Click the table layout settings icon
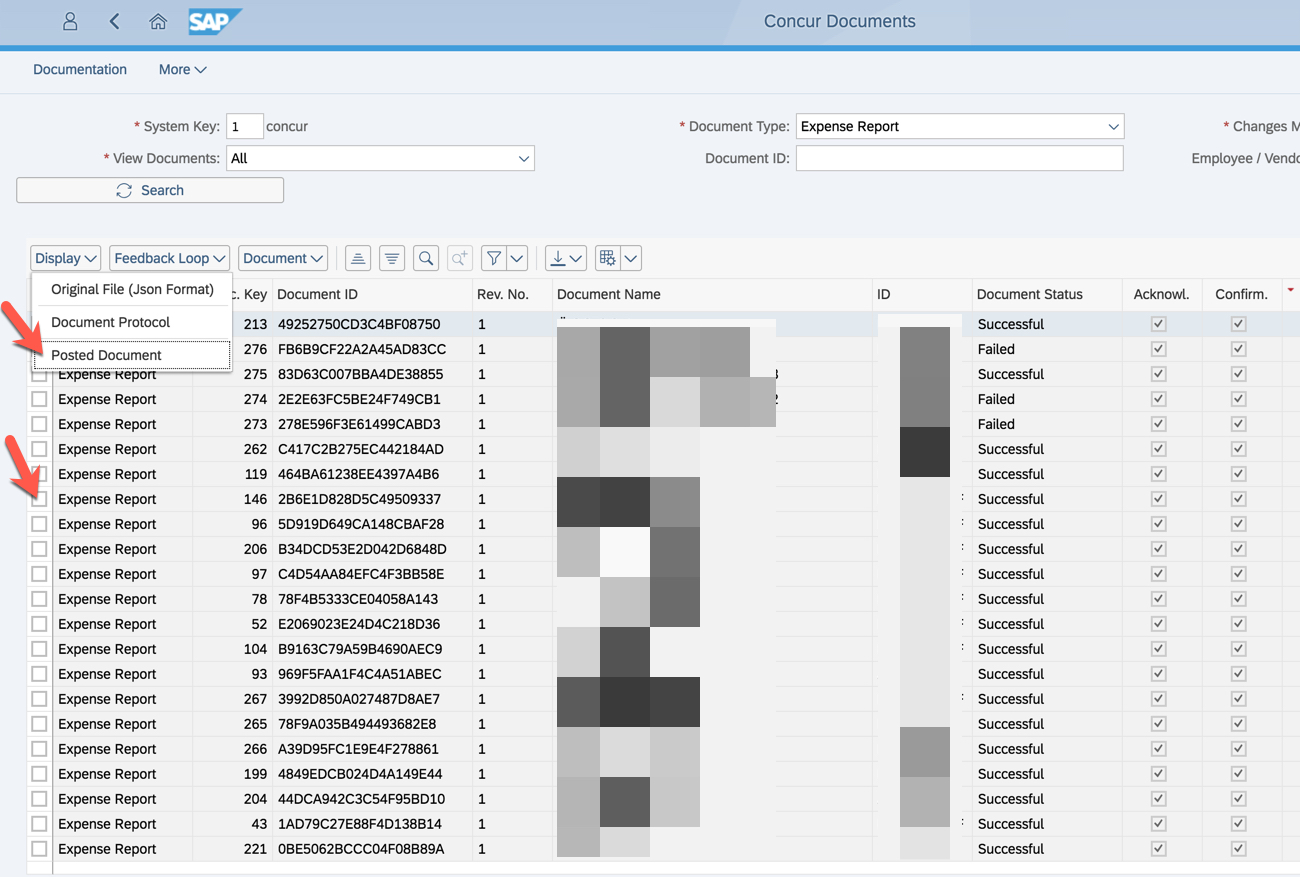Screen dimensions: 1300x877 (x=607, y=258)
